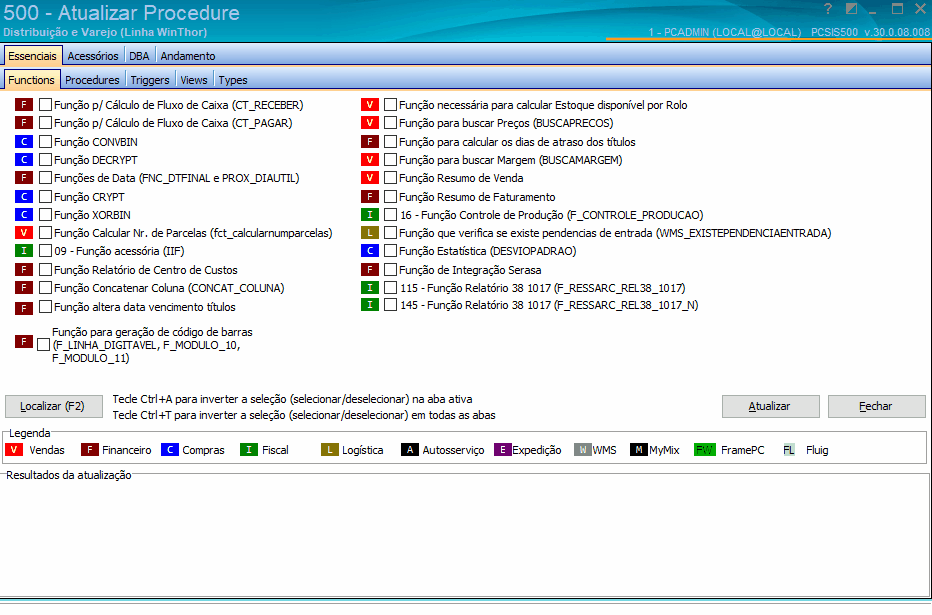Click the Compras legend C icon
932x615 pixels.
coord(170,450)
